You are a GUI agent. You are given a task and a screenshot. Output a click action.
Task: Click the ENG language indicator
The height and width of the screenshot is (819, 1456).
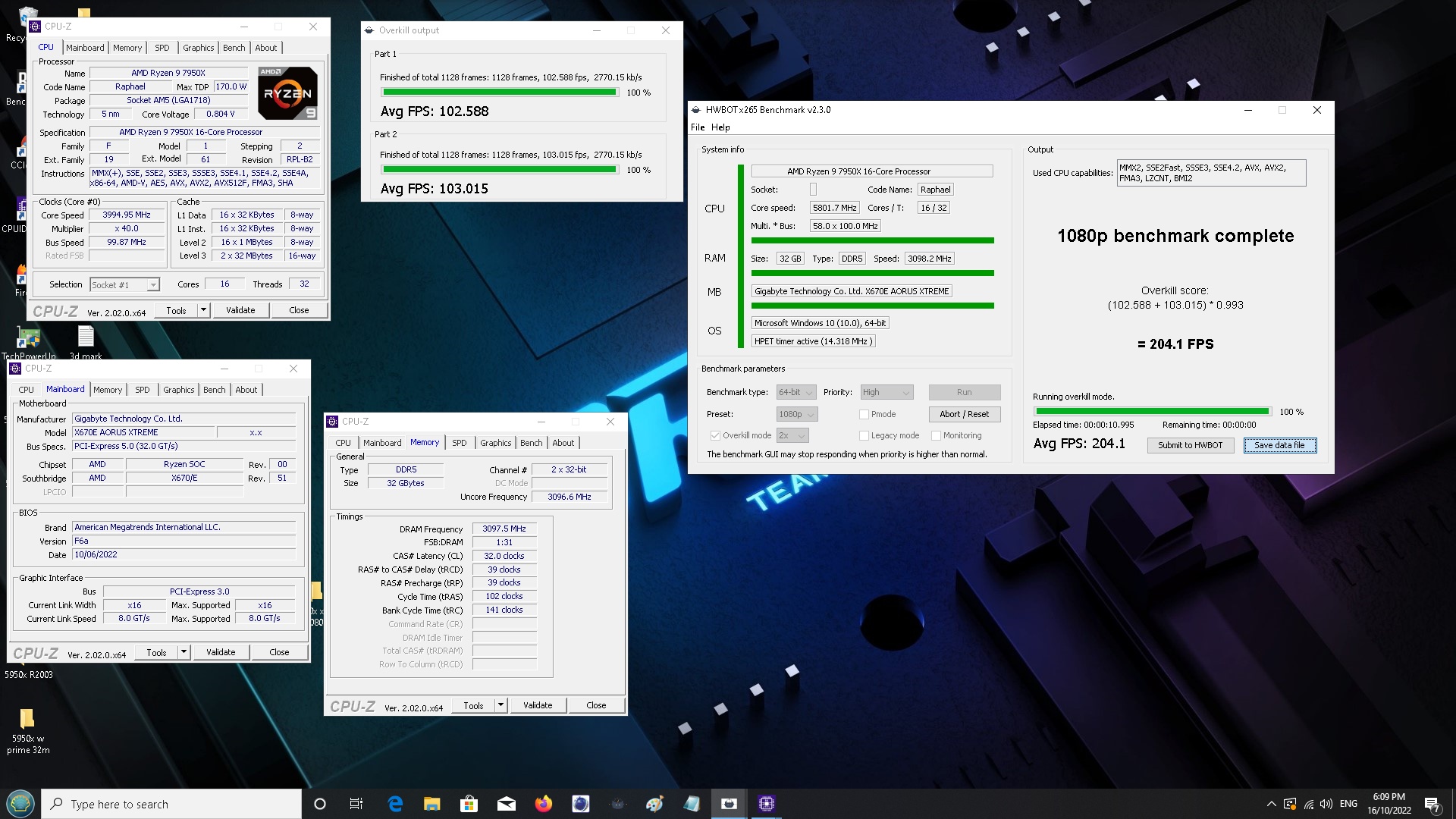click(x=1348, y=804)
